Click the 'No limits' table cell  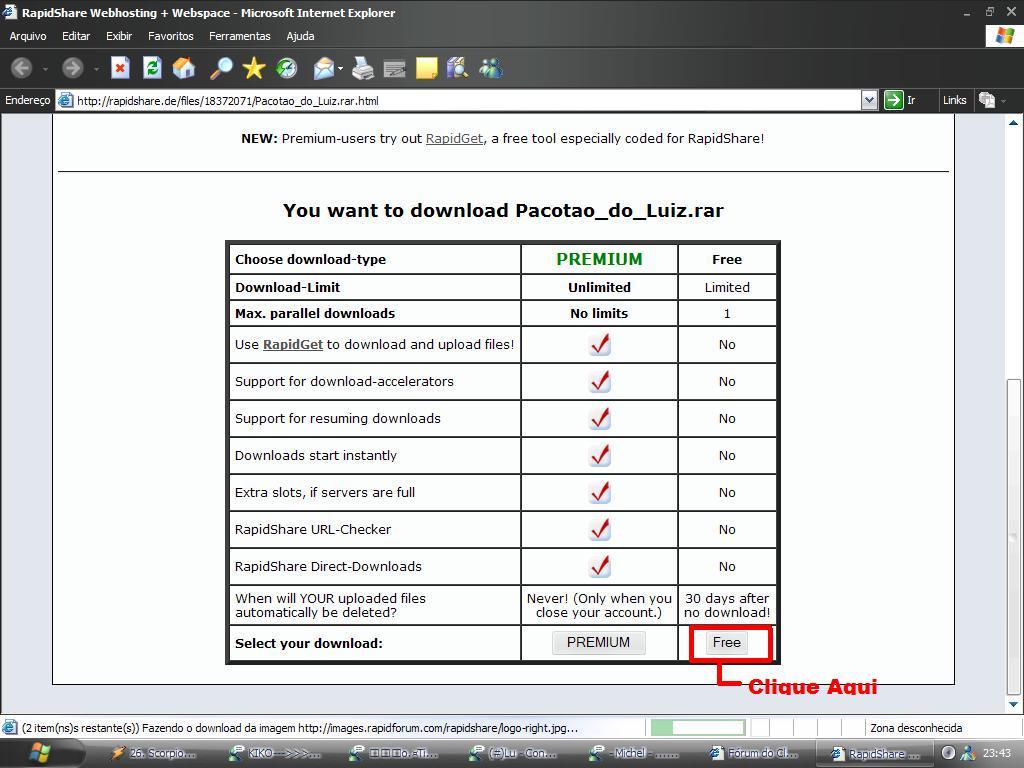click(x=599, y=313)
